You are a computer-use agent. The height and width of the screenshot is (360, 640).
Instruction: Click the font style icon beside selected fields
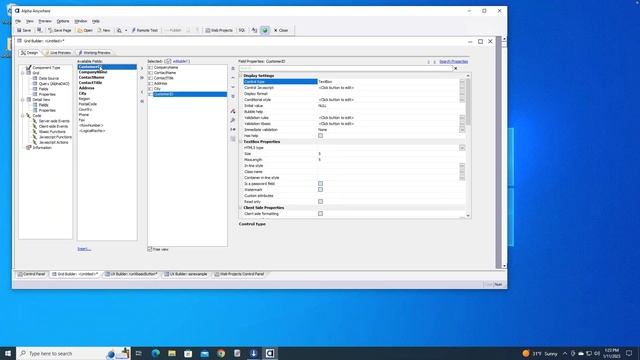point(233,111)
